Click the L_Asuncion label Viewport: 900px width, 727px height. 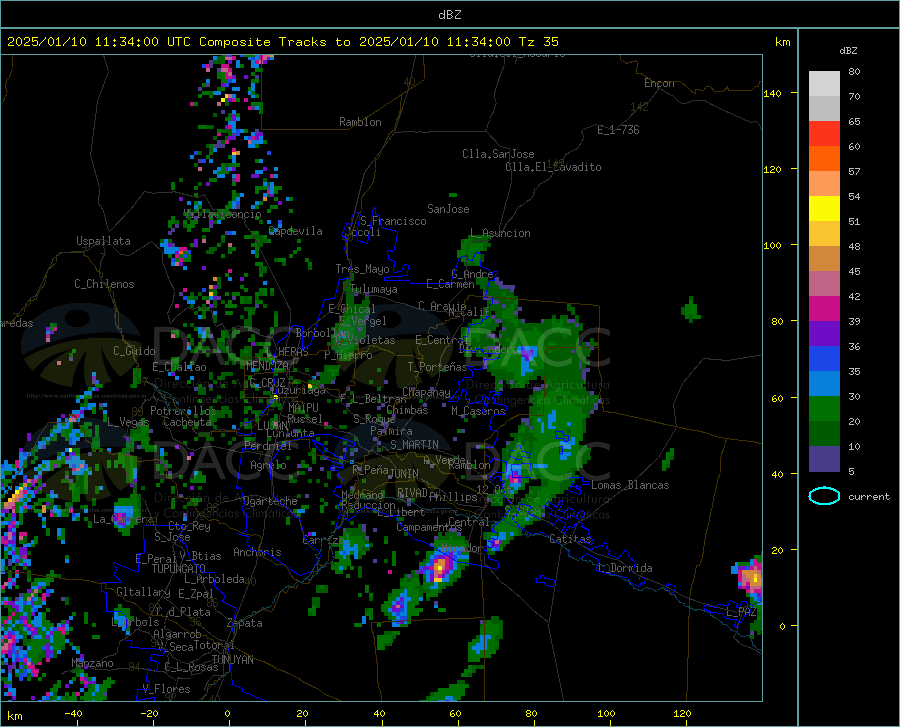[x=500, y=233]
